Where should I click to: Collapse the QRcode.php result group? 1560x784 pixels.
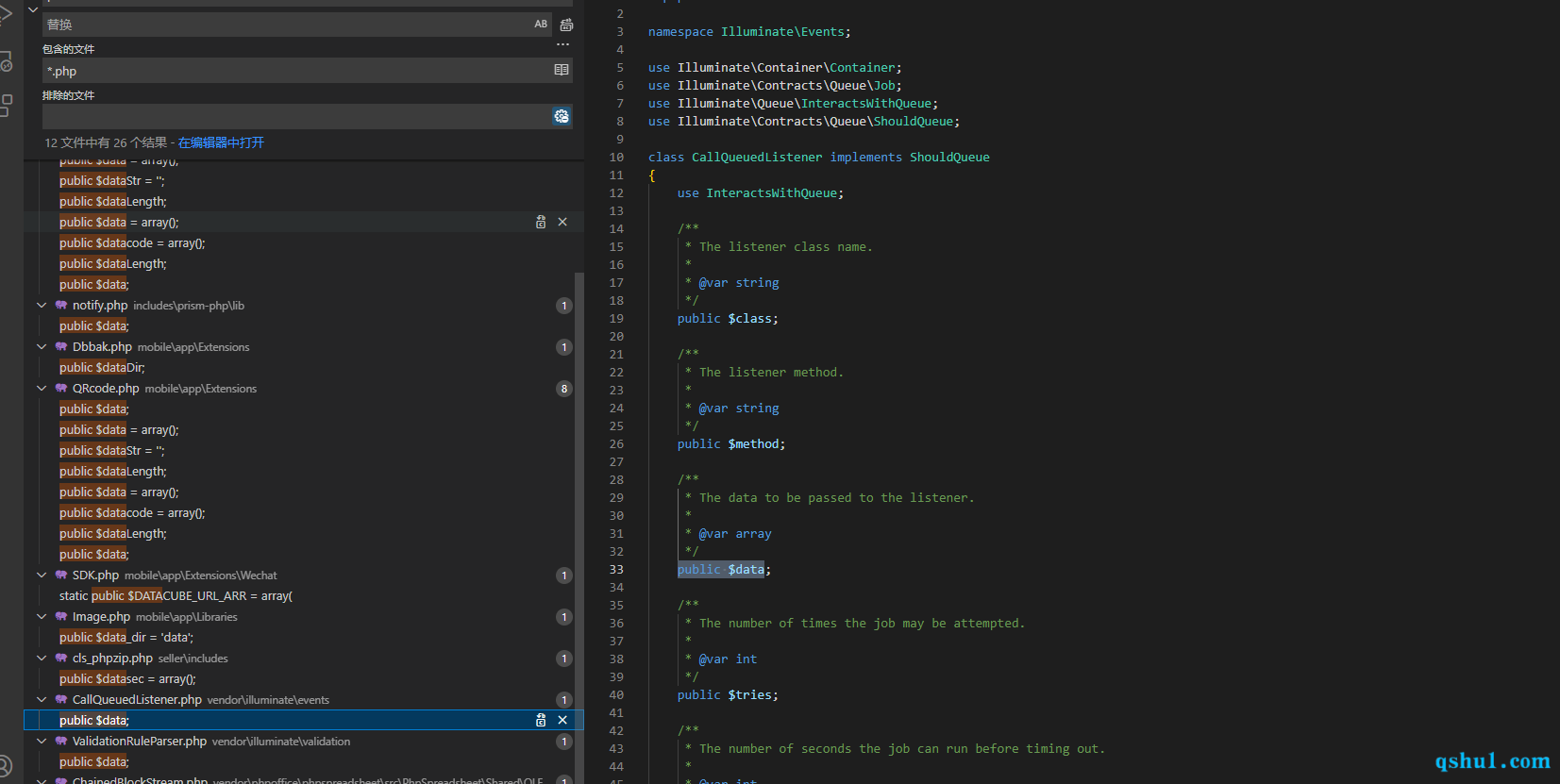(42, 389)
